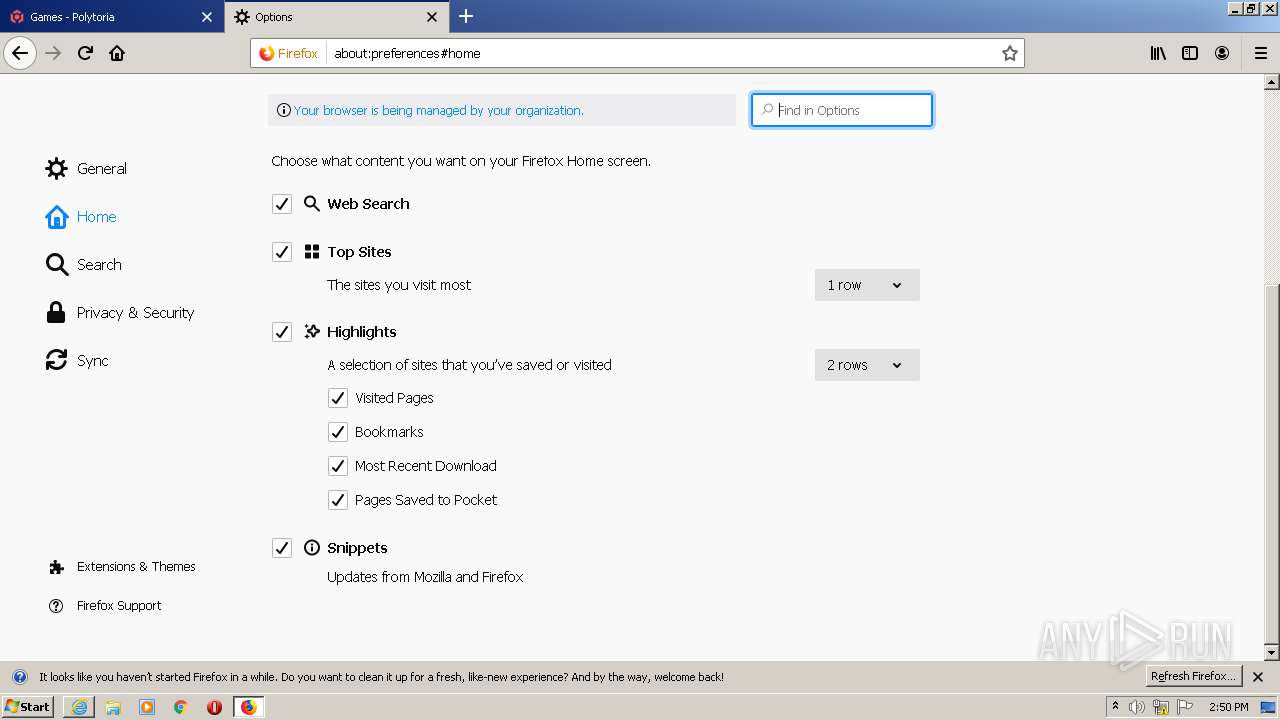
Task: Open Windows Explorer folder in taskbar
Action: (113, 707)
